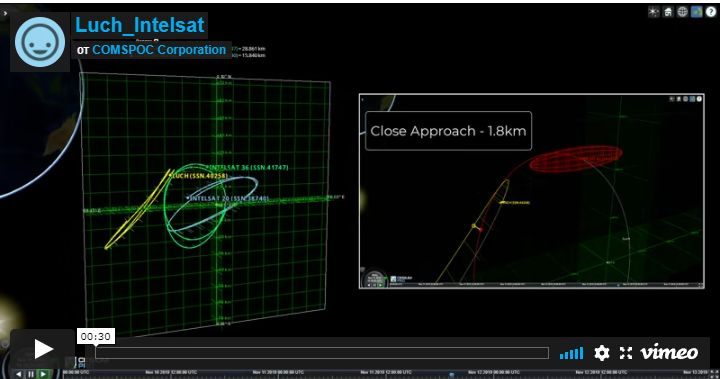Open Cesium navigation help question mark
Image resolution: width=726 pixels, height=379 pixels.
tap(711, 12)
